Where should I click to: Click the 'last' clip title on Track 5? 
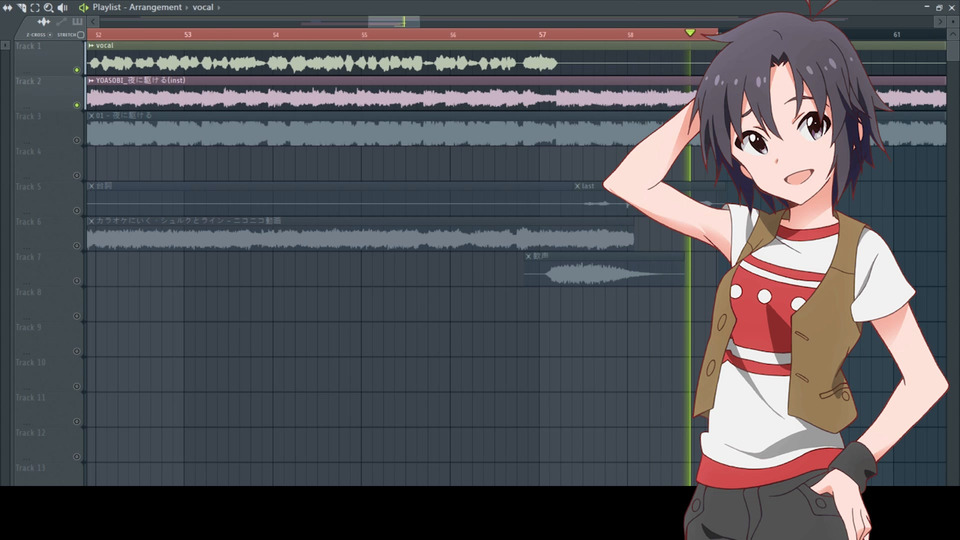point(588,186)
